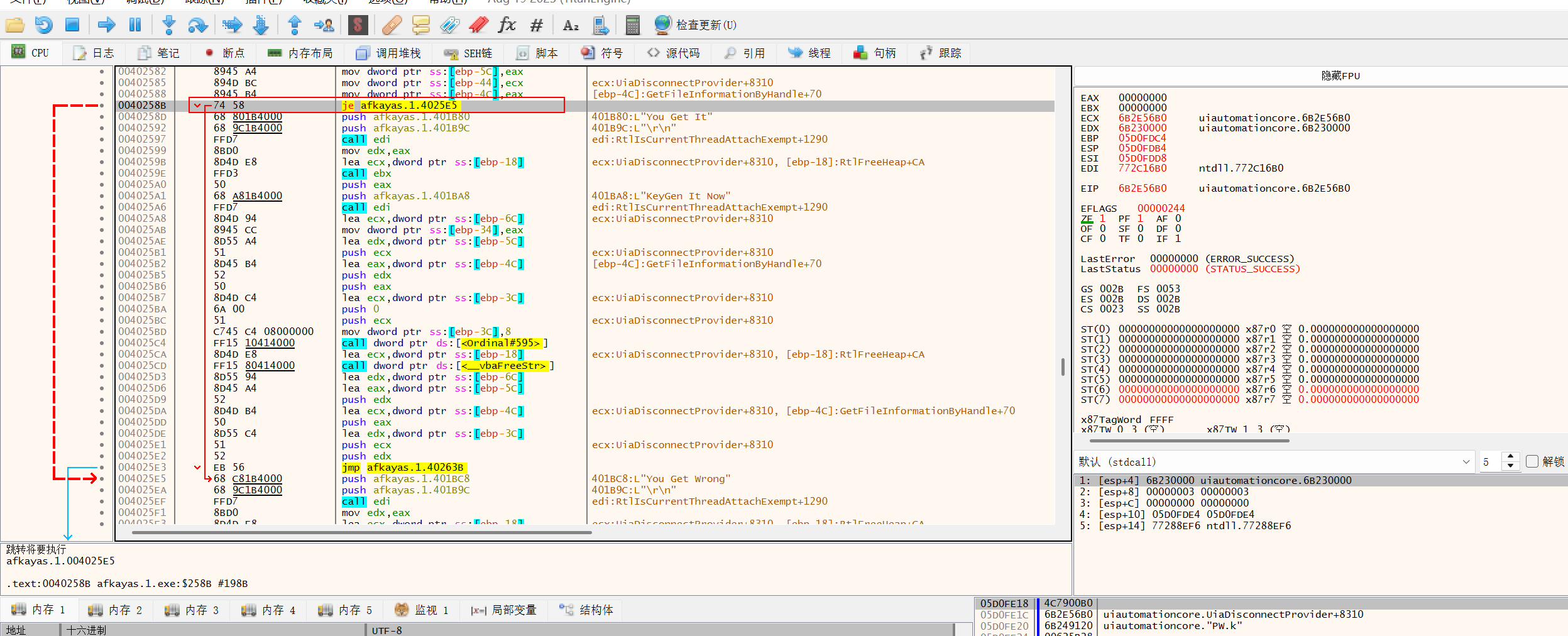Open the Labels tag icon
Image resolution: width=1568 pixels, height=636 pixels.
[x=449, y=25]
